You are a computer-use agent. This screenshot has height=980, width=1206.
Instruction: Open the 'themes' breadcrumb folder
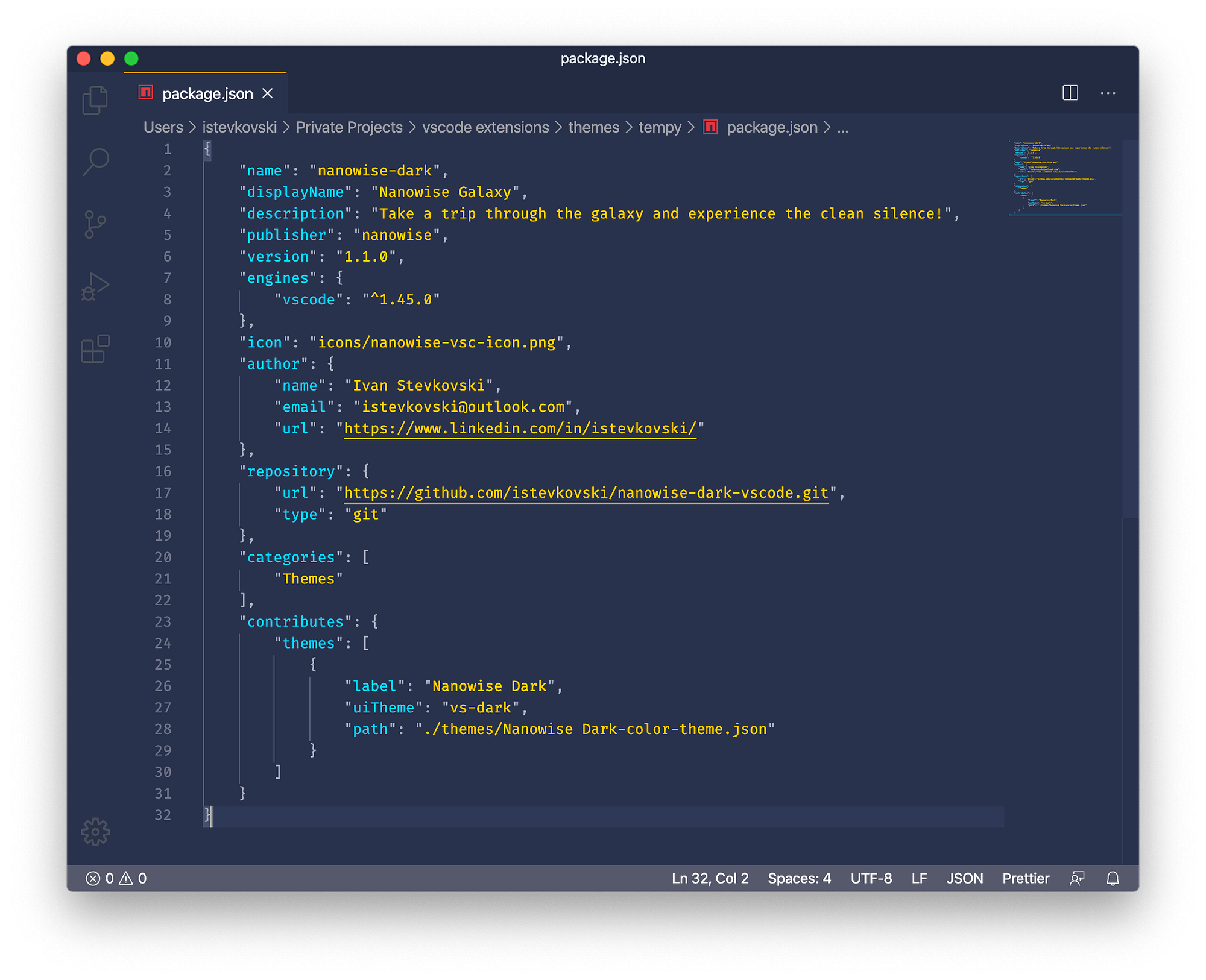(x=593, y=127)
